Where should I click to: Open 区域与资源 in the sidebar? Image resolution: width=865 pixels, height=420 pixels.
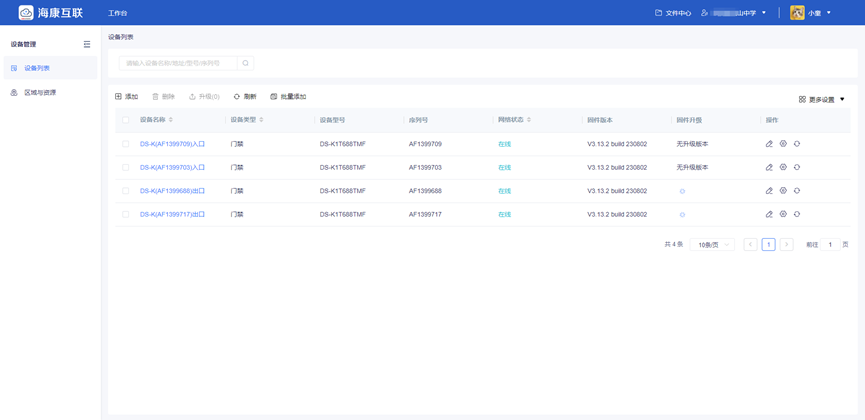[x=40, y=92]
